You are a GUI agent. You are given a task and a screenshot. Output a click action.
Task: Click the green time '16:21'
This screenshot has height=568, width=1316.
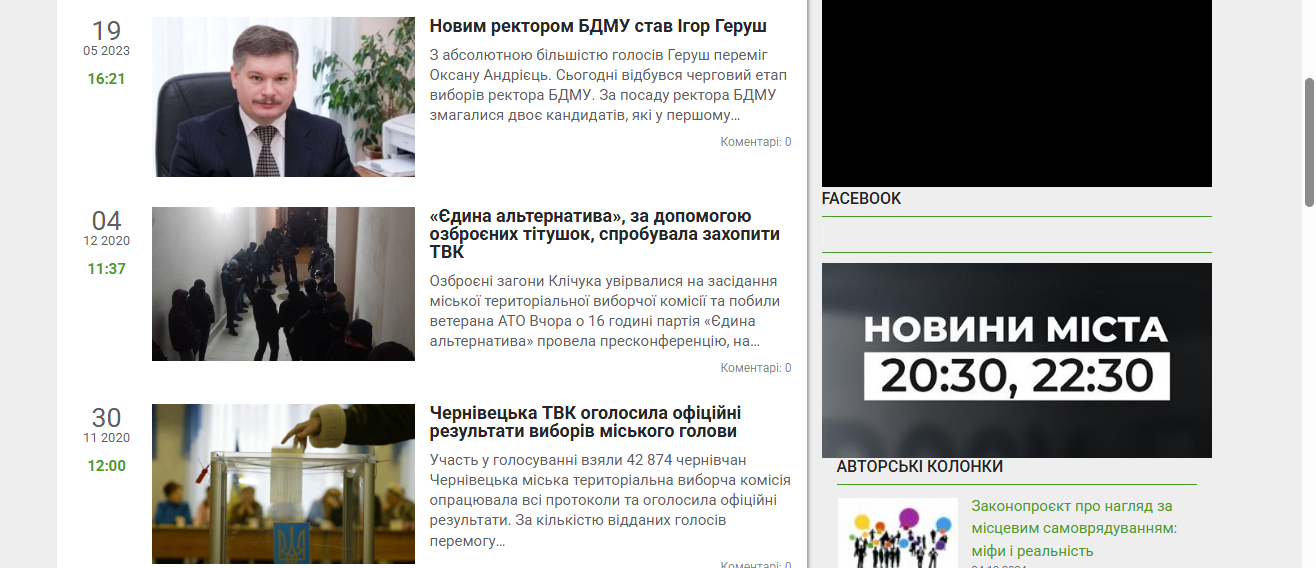107,78
